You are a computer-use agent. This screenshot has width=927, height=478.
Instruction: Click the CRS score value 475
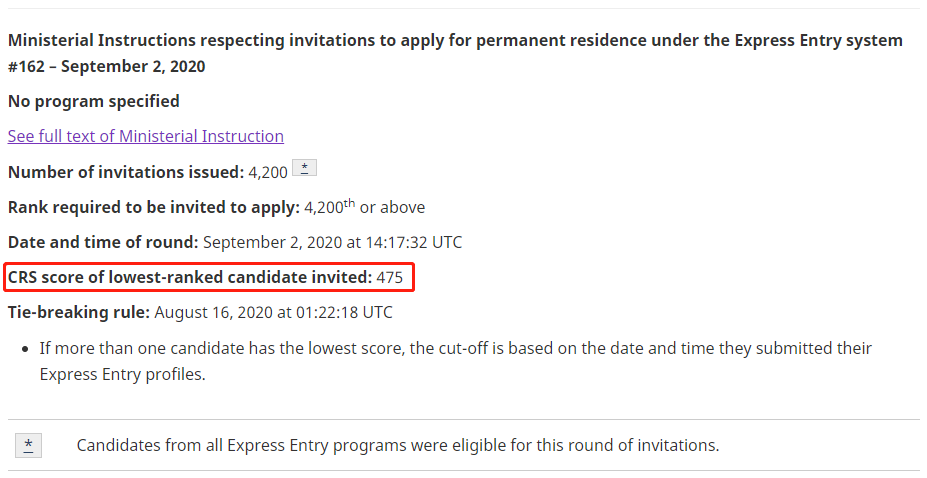point(389,277)
